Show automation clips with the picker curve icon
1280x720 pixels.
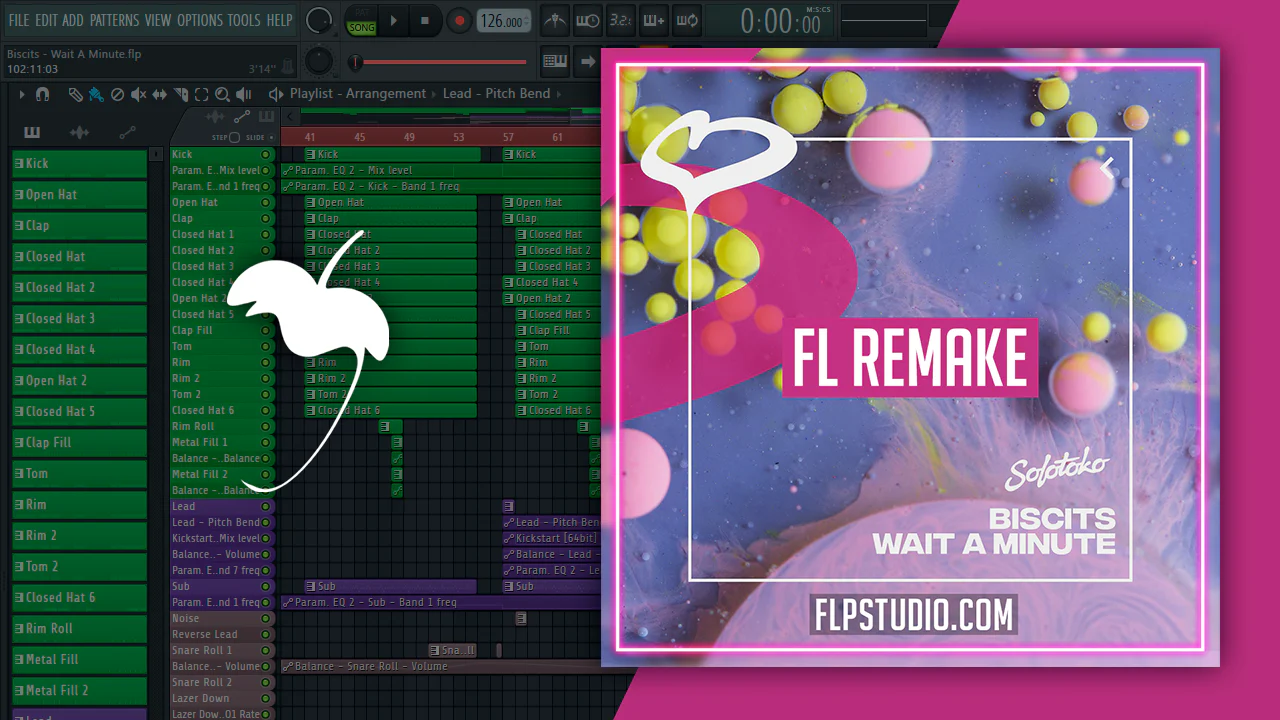[128, 132]
